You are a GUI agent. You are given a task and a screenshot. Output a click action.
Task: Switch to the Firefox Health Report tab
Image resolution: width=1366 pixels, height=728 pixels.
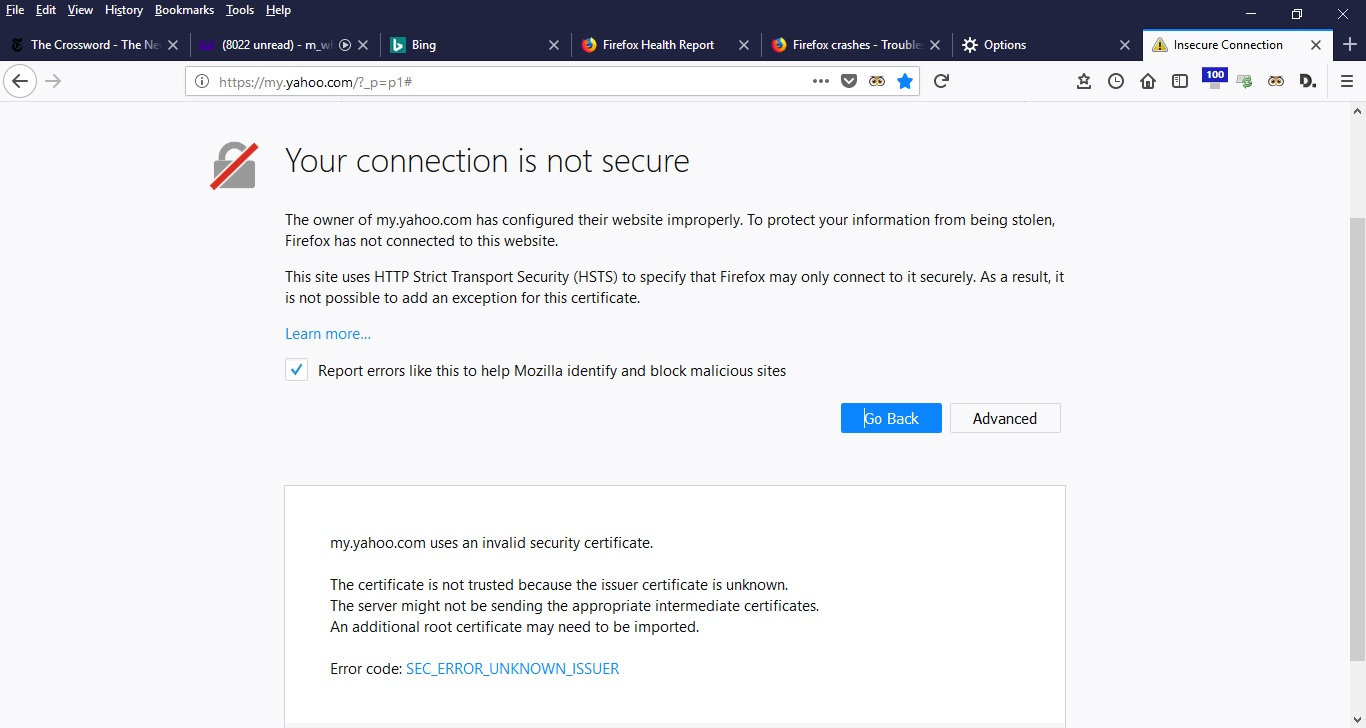coord(658,45)
